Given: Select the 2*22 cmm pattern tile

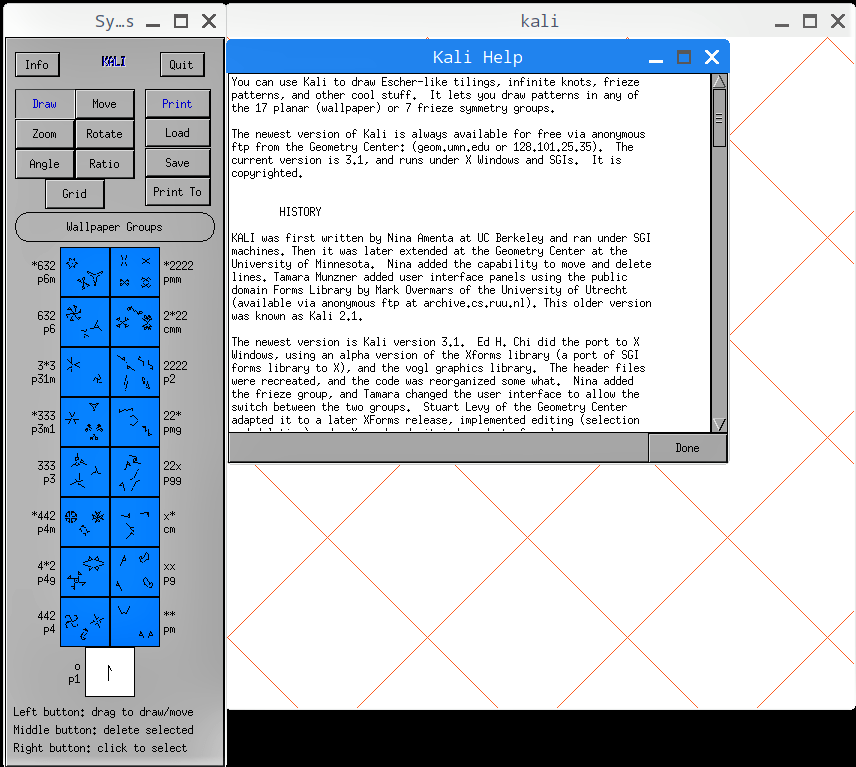Looking at the screenshot, I should pyautogui.click(x=135, y=322).
